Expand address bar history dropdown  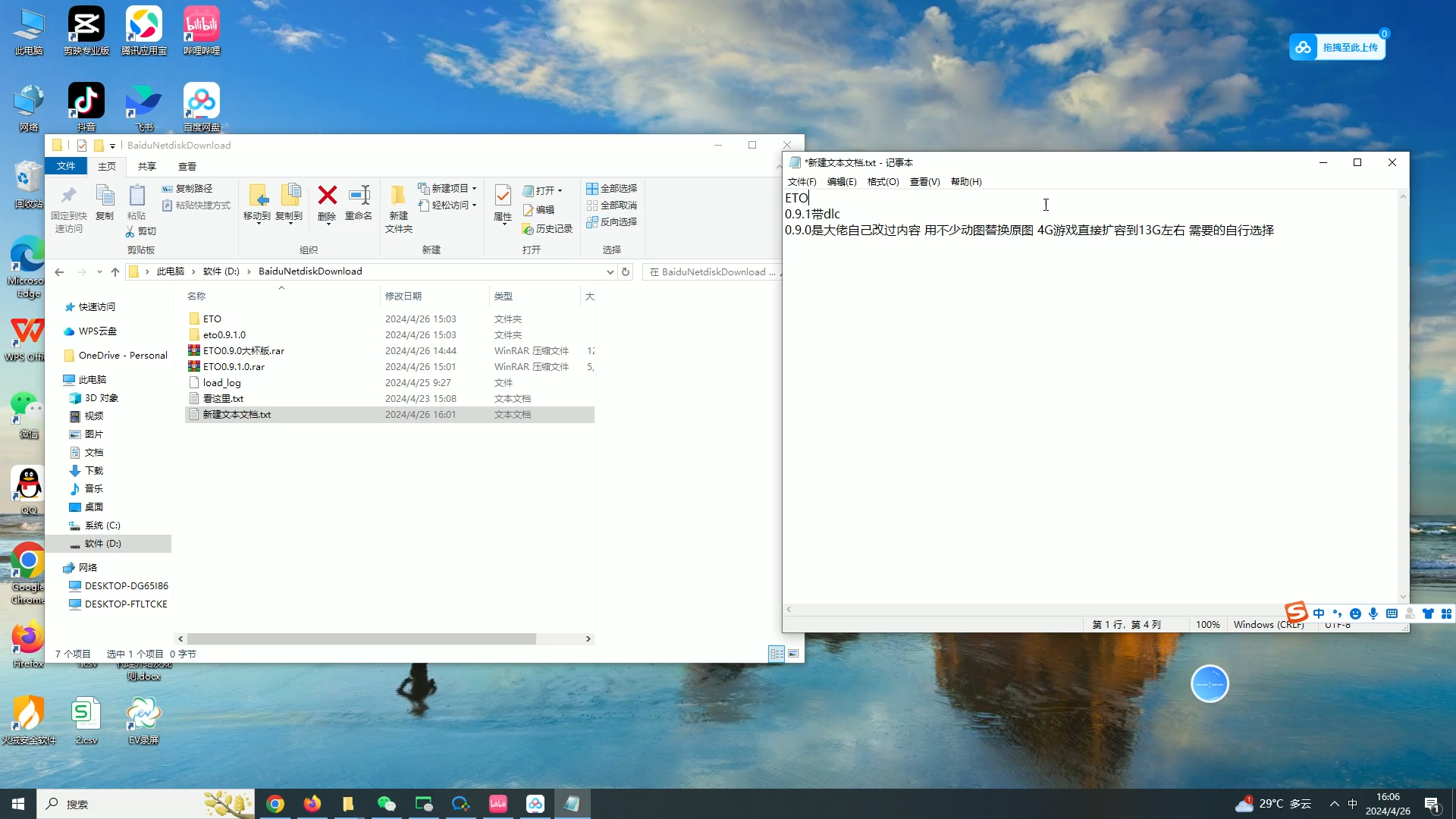click(610, 271)
